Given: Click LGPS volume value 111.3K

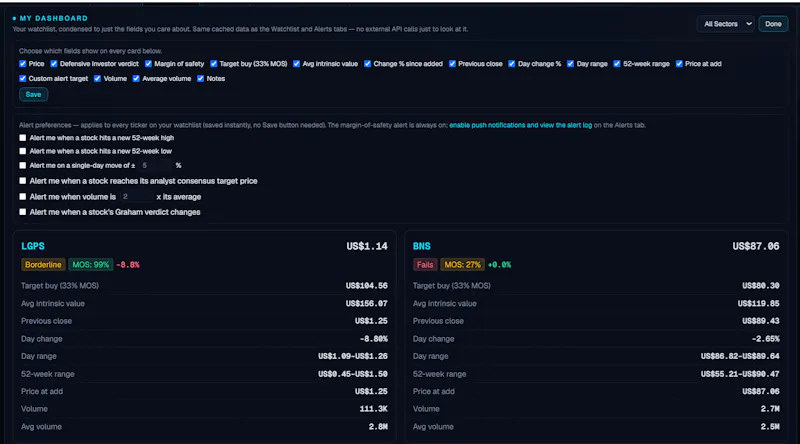Looking at the screenshot, I should coord(373,409).
